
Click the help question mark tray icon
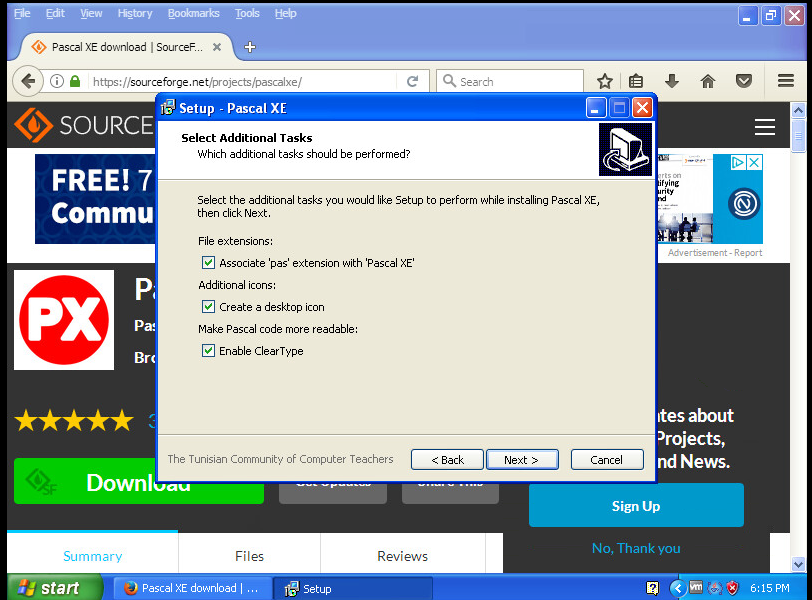(x=652, y=588)
